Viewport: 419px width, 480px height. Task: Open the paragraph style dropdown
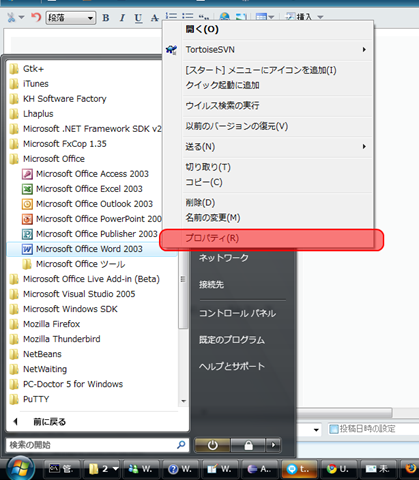tap(71, 18)
